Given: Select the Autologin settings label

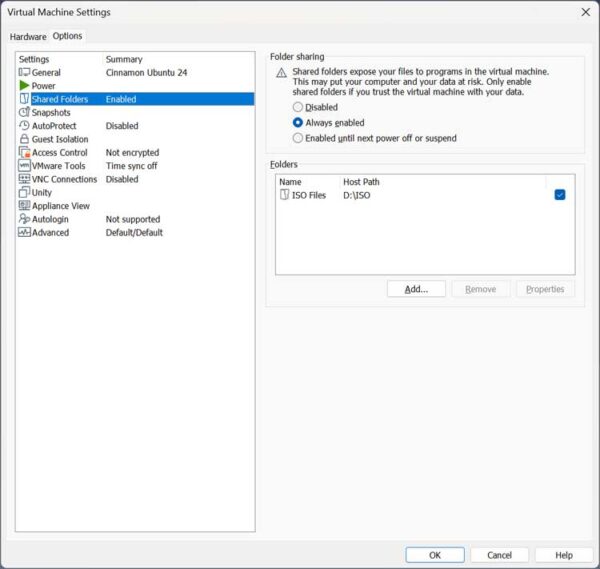Looking at the screenshot, I should [50, 219].
